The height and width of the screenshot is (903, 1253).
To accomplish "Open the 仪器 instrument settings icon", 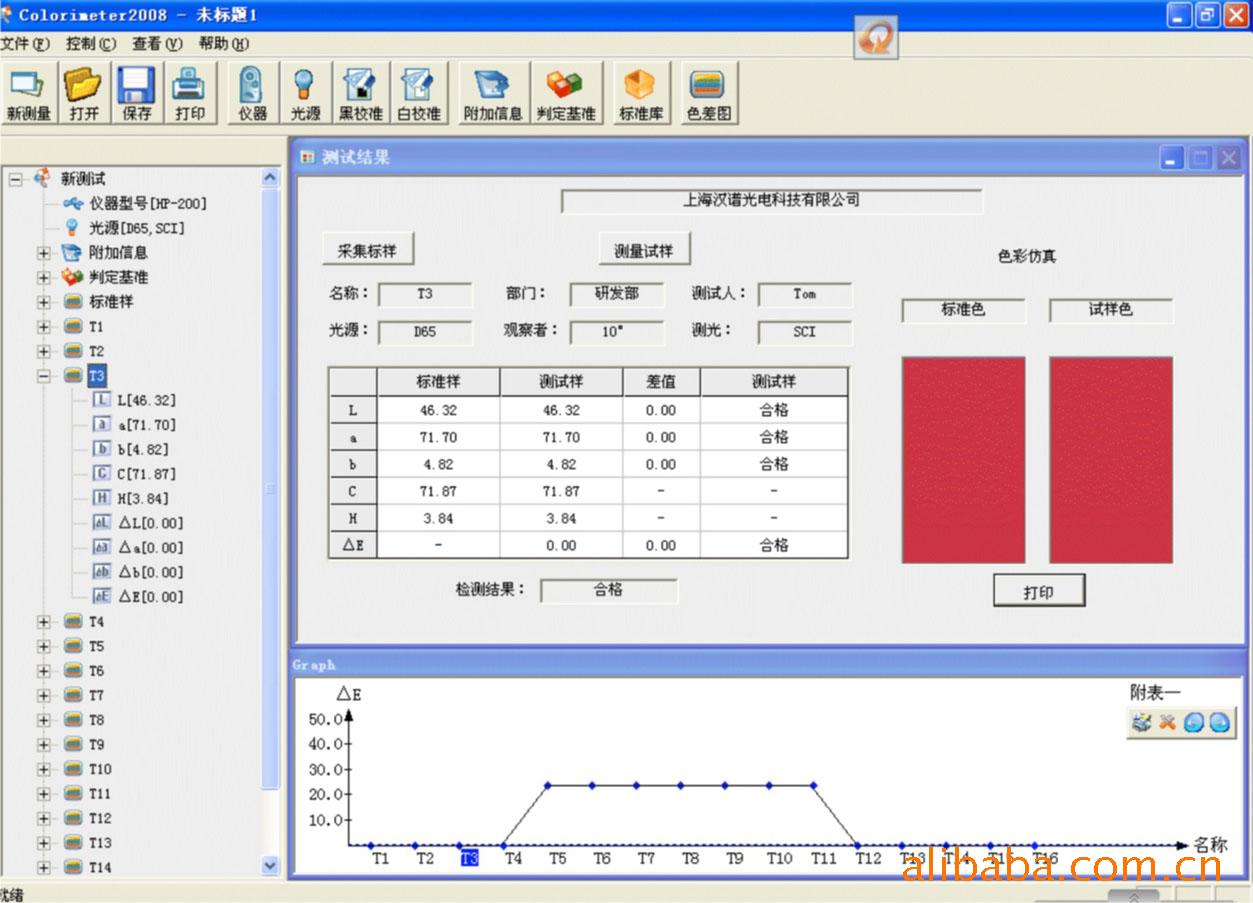I will 252,94.
